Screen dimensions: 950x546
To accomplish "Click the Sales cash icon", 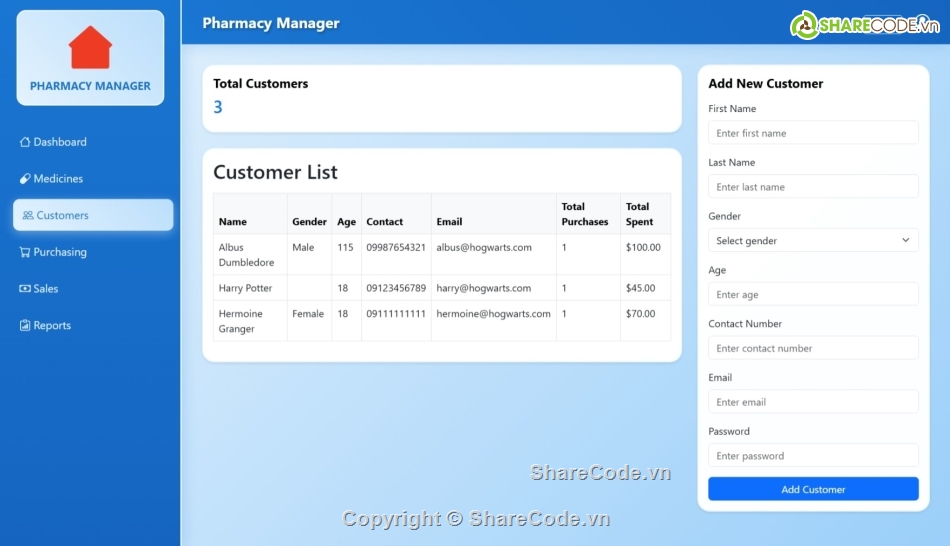I will 25,289.
